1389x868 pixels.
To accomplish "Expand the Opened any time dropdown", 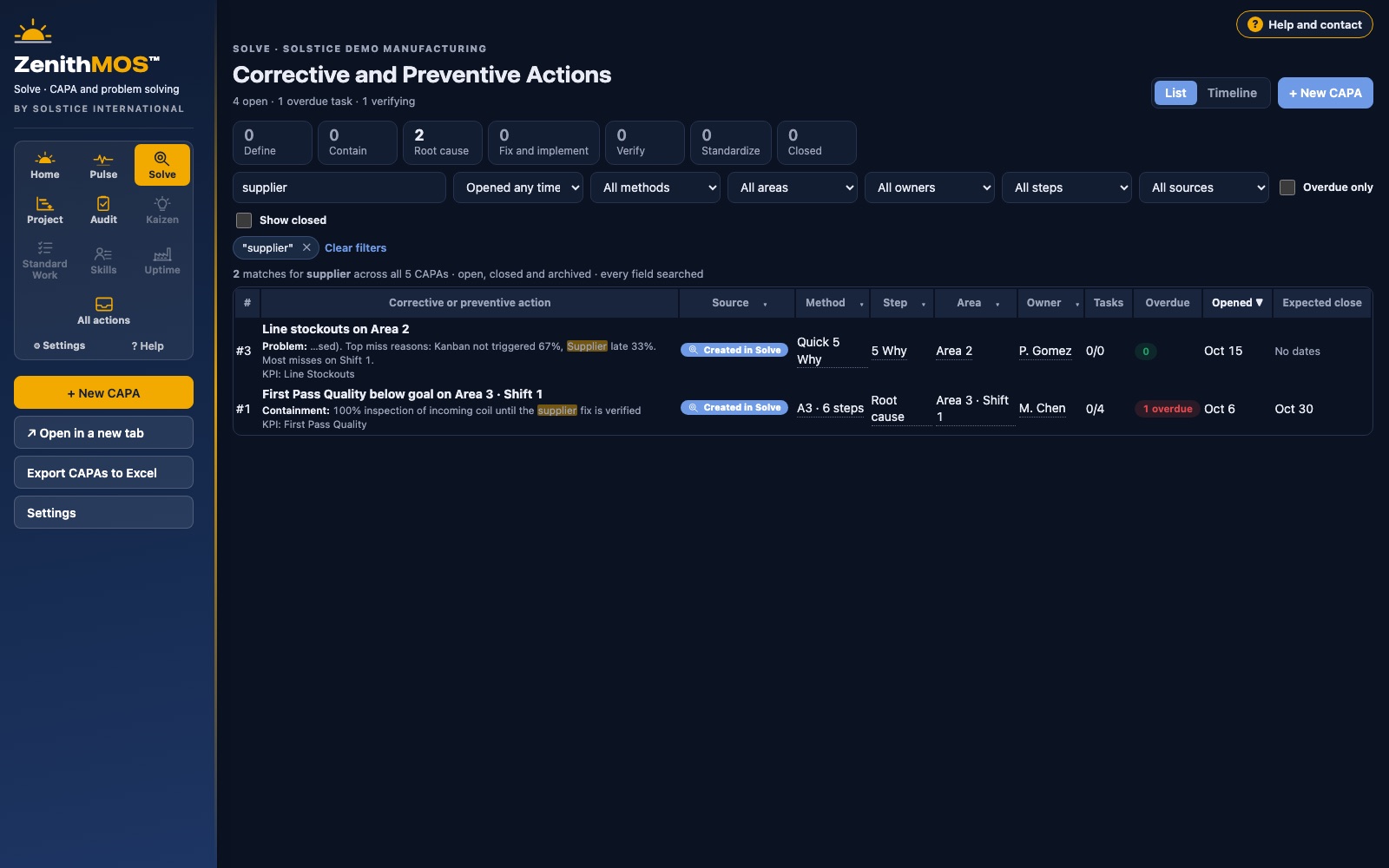I will [x=518, y=187].
